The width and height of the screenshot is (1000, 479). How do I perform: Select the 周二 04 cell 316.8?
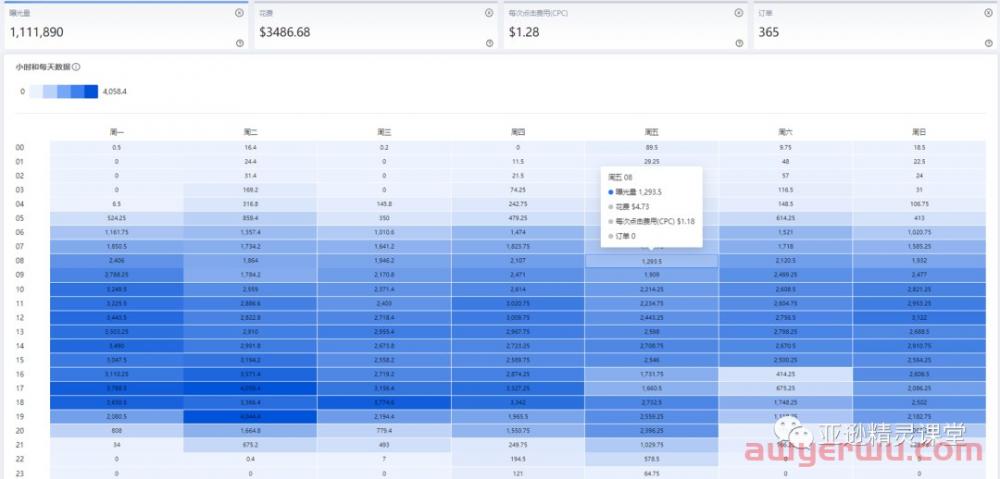(250, 204)
